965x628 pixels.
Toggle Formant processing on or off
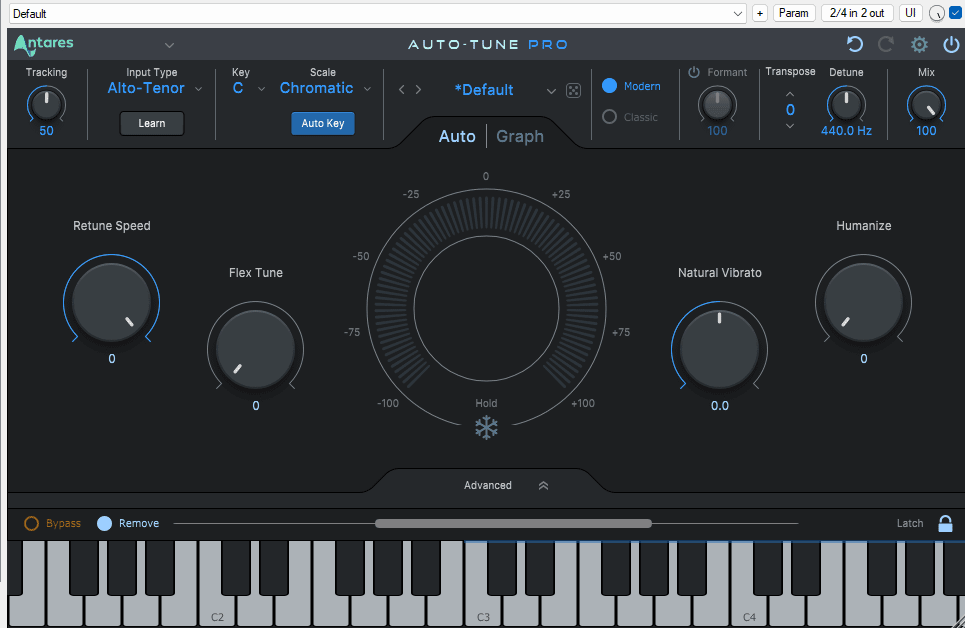[x=694, y=71]
